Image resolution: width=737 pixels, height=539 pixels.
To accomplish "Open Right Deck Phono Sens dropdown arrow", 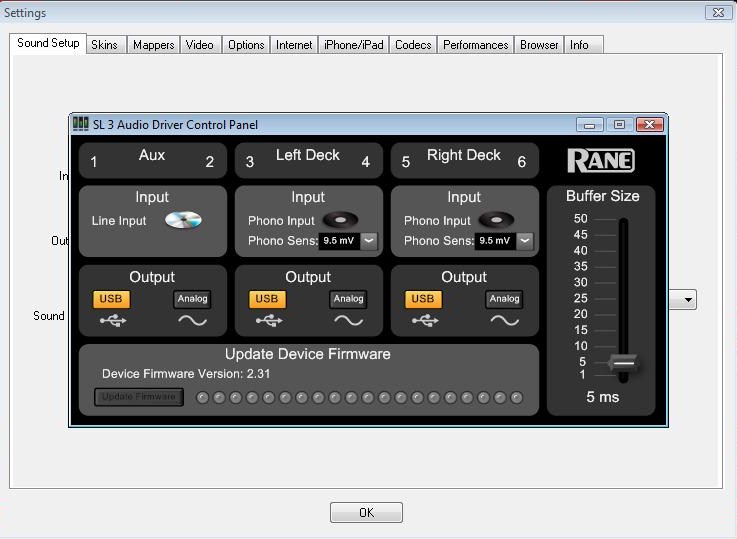I will (x=525, y=241).
